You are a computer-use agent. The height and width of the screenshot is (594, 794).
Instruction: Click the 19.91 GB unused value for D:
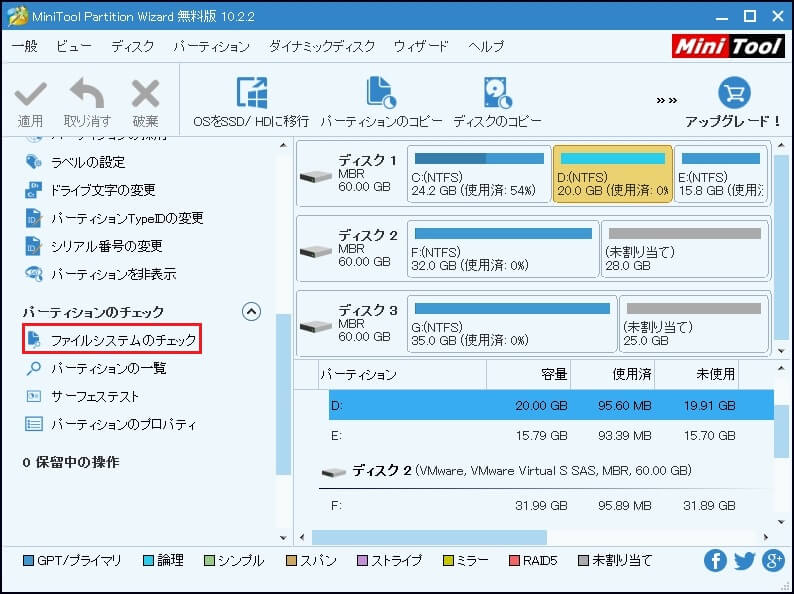pyautogui.click(x=709, y=406)
